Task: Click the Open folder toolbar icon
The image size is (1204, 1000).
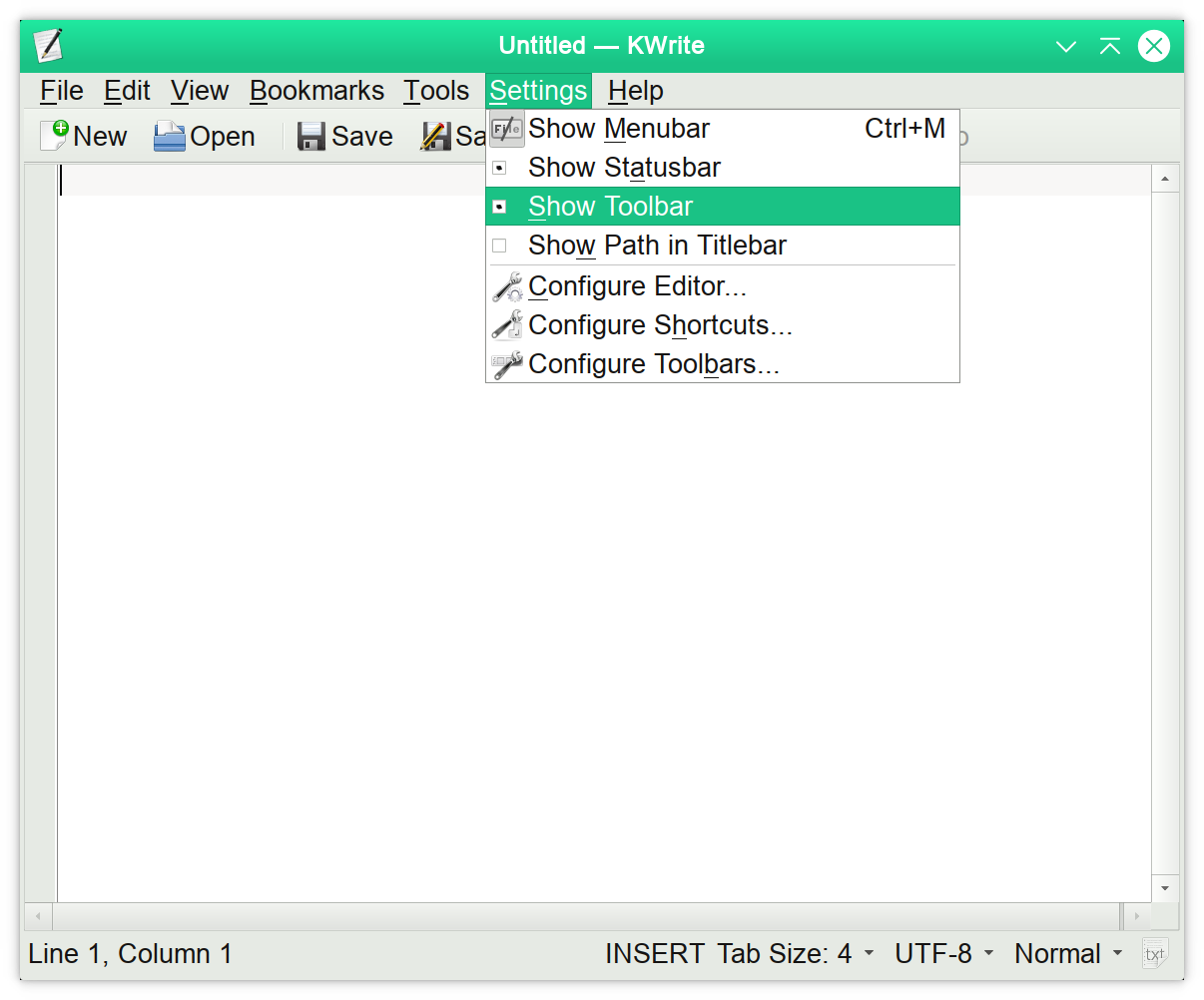Action: (170, 136)
